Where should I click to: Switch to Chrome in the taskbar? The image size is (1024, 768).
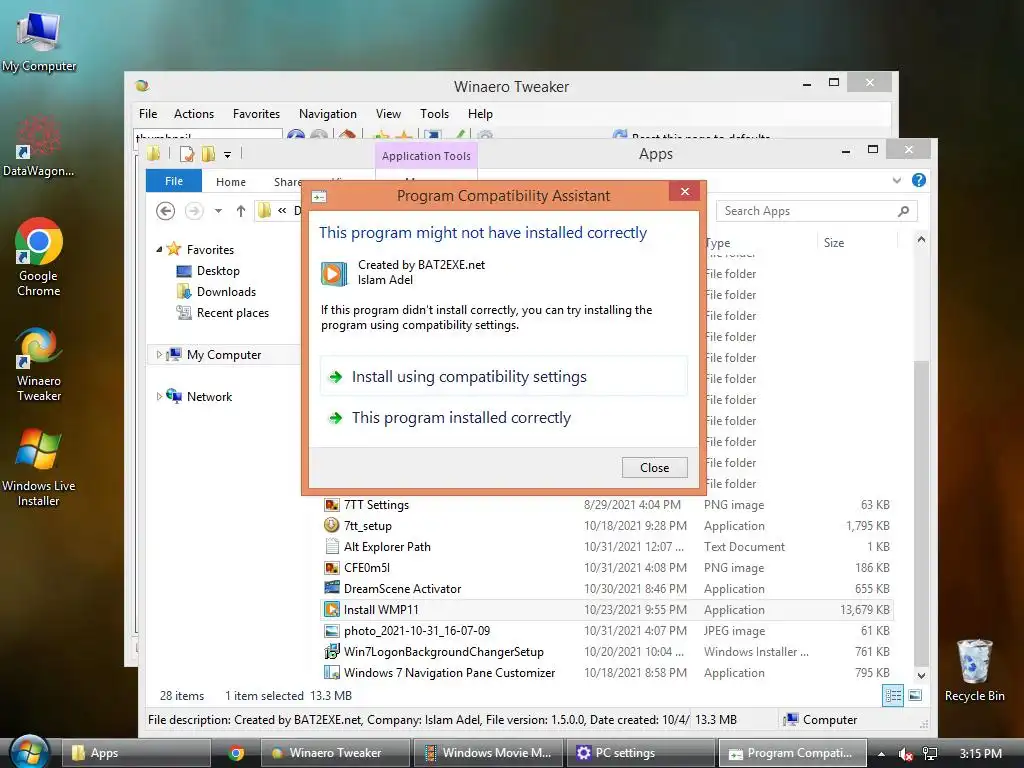[x=236, y=753]
